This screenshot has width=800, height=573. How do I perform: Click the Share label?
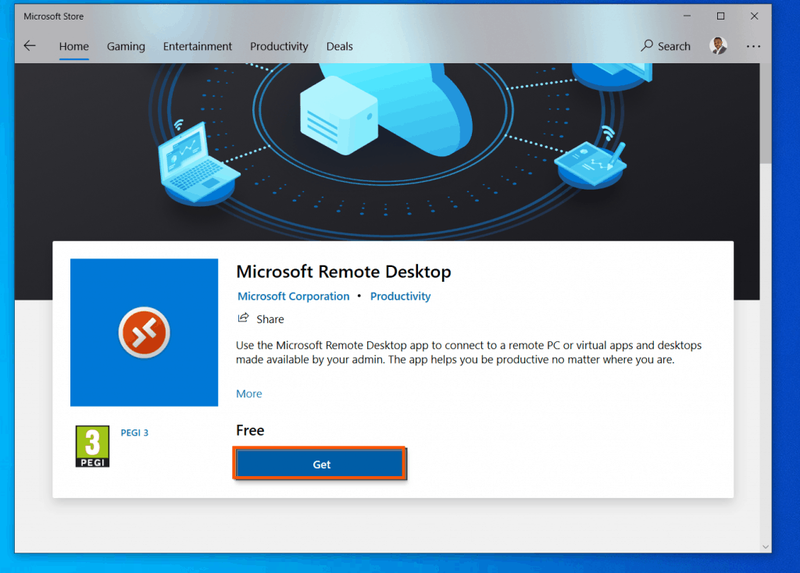270,319
